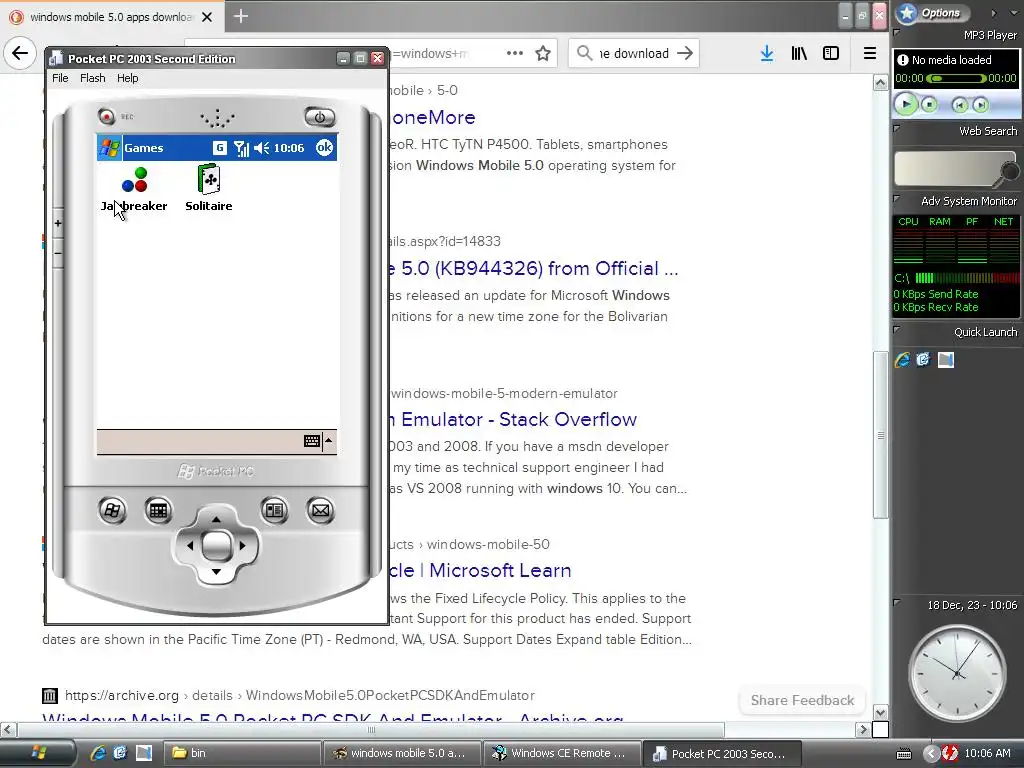Collapse the MP3 Player panel toggle

click(x=897, y=32)
